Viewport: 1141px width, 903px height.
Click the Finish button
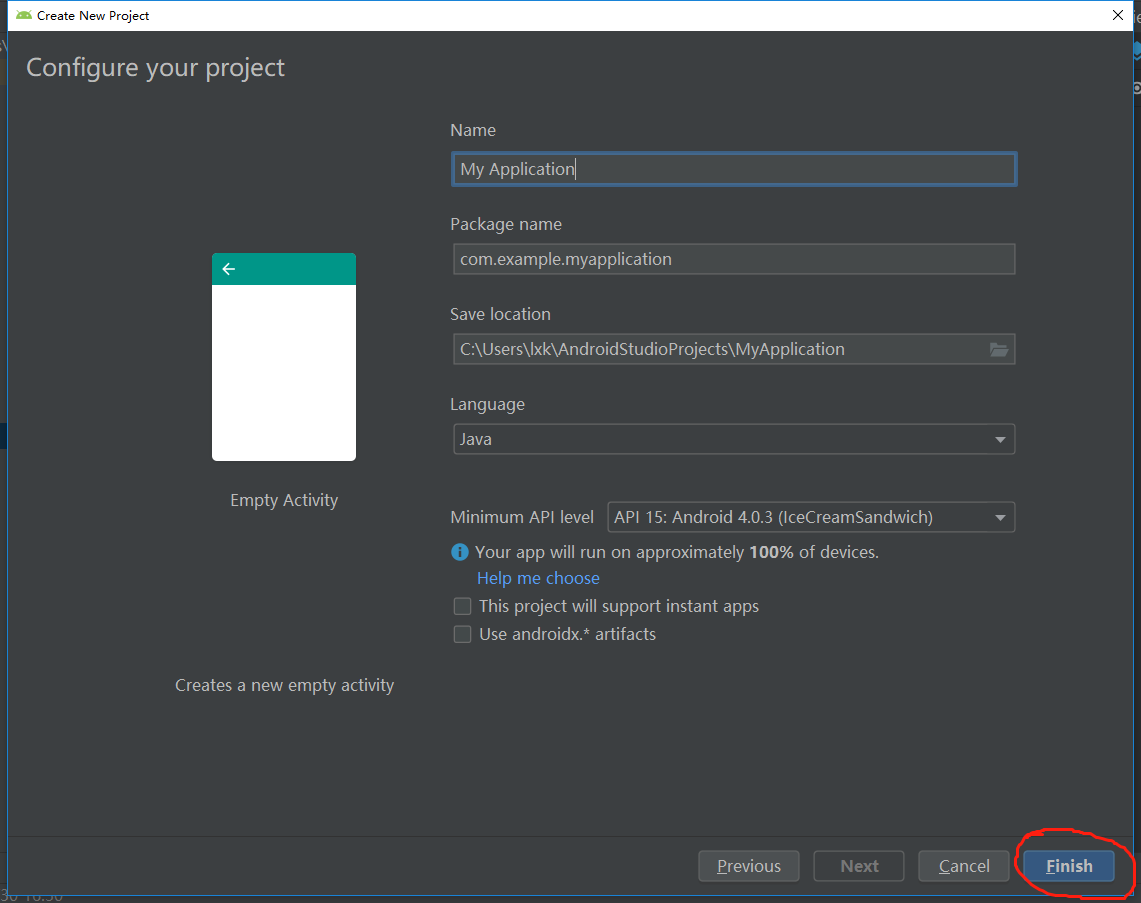(1069, 866)
